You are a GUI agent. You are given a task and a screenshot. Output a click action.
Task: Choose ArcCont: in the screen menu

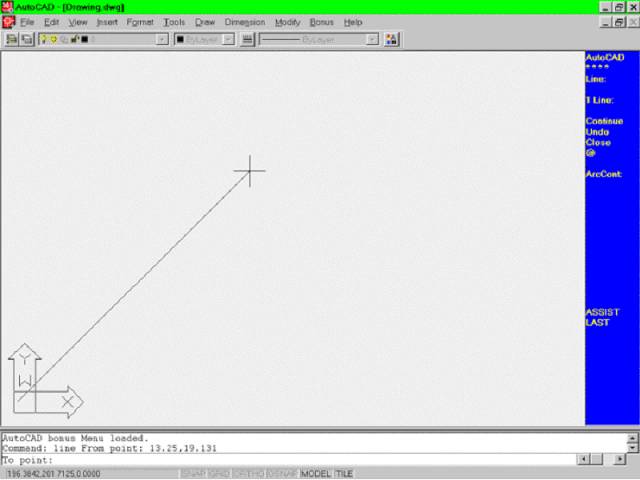click(604, 174)
